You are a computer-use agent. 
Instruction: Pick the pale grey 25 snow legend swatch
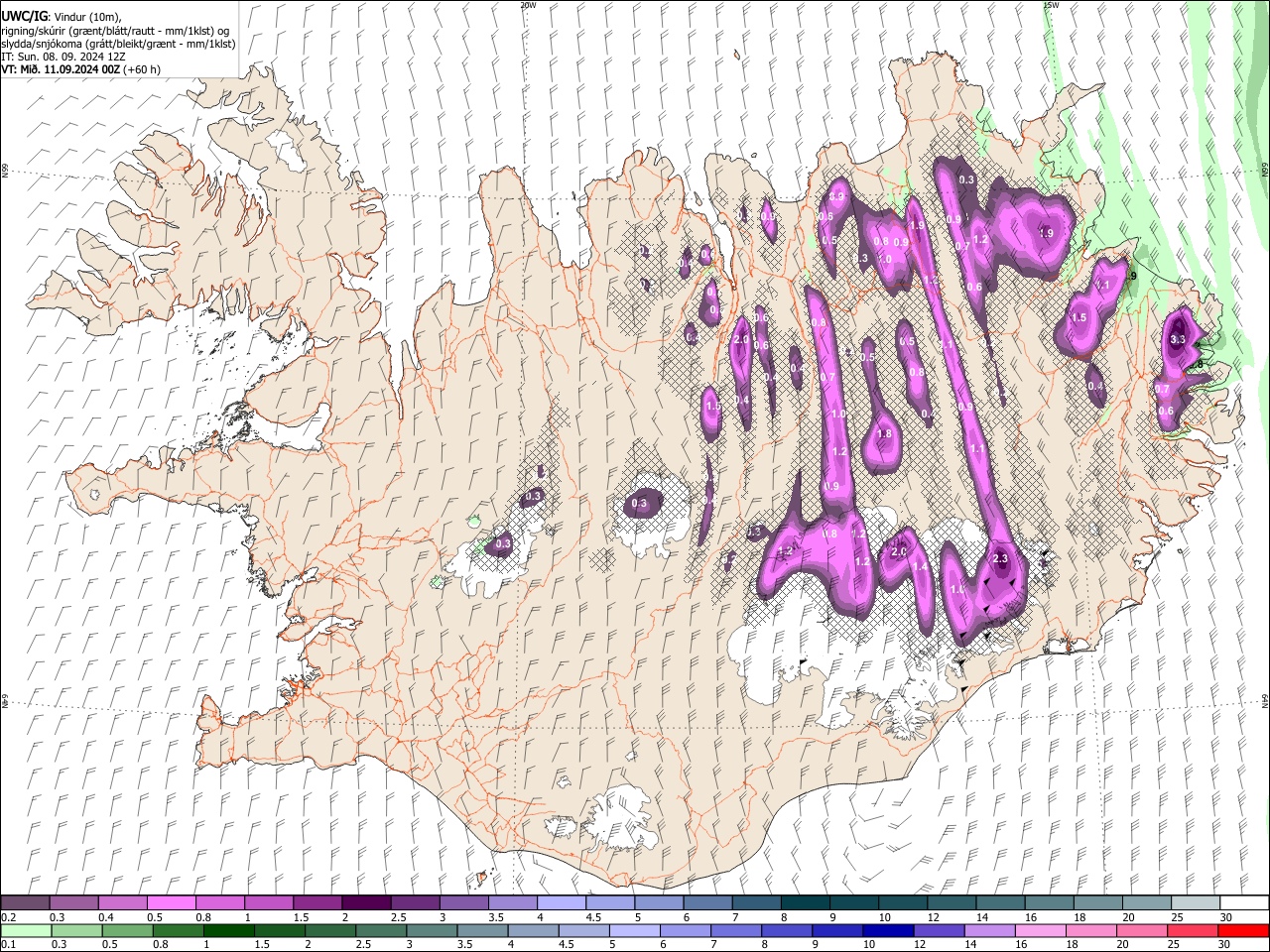pos(1196,903)
